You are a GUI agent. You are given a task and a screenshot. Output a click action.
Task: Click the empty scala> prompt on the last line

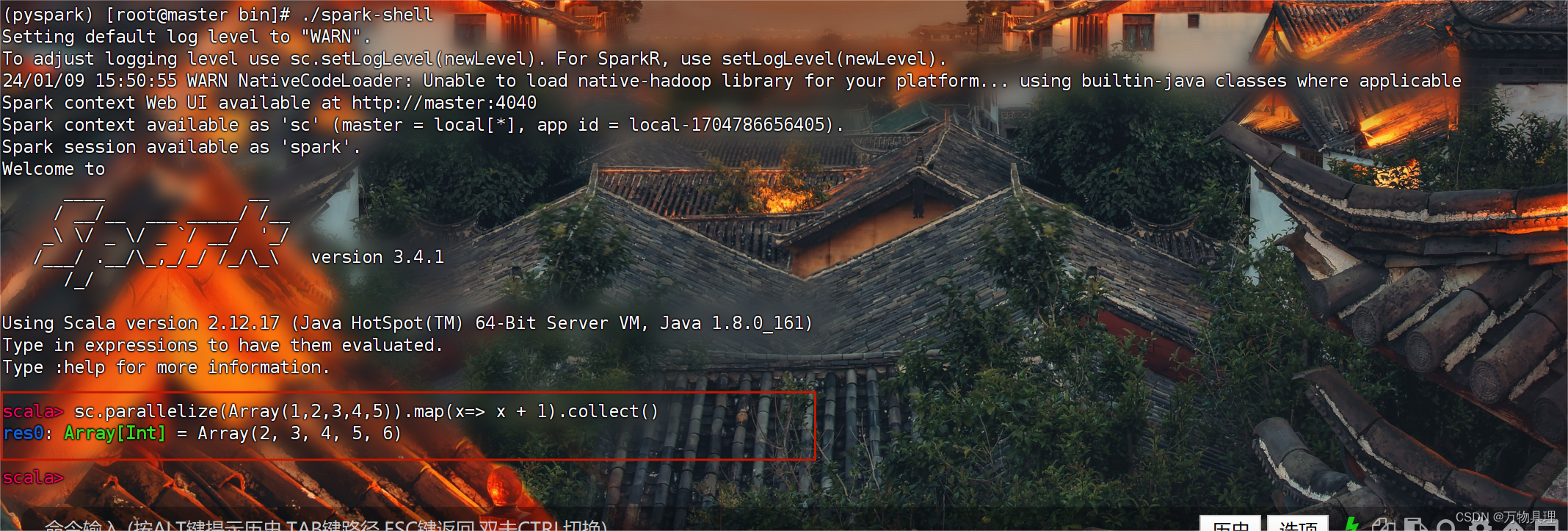click(33, 477)
